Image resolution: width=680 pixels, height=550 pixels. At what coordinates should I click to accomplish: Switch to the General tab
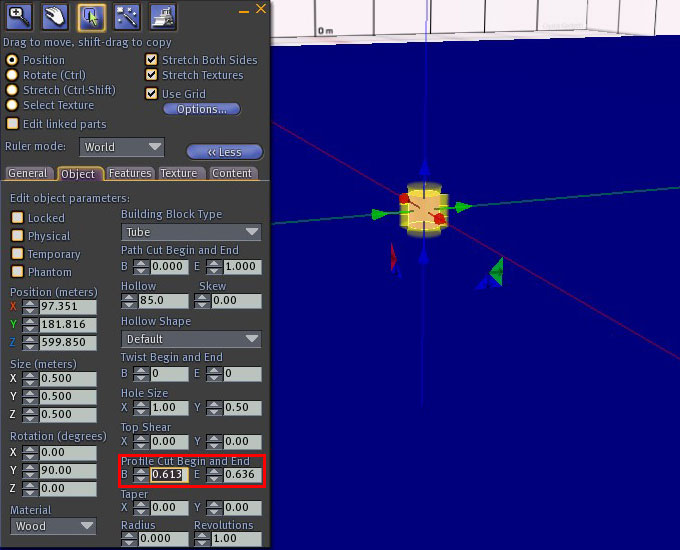click(28, 173)
